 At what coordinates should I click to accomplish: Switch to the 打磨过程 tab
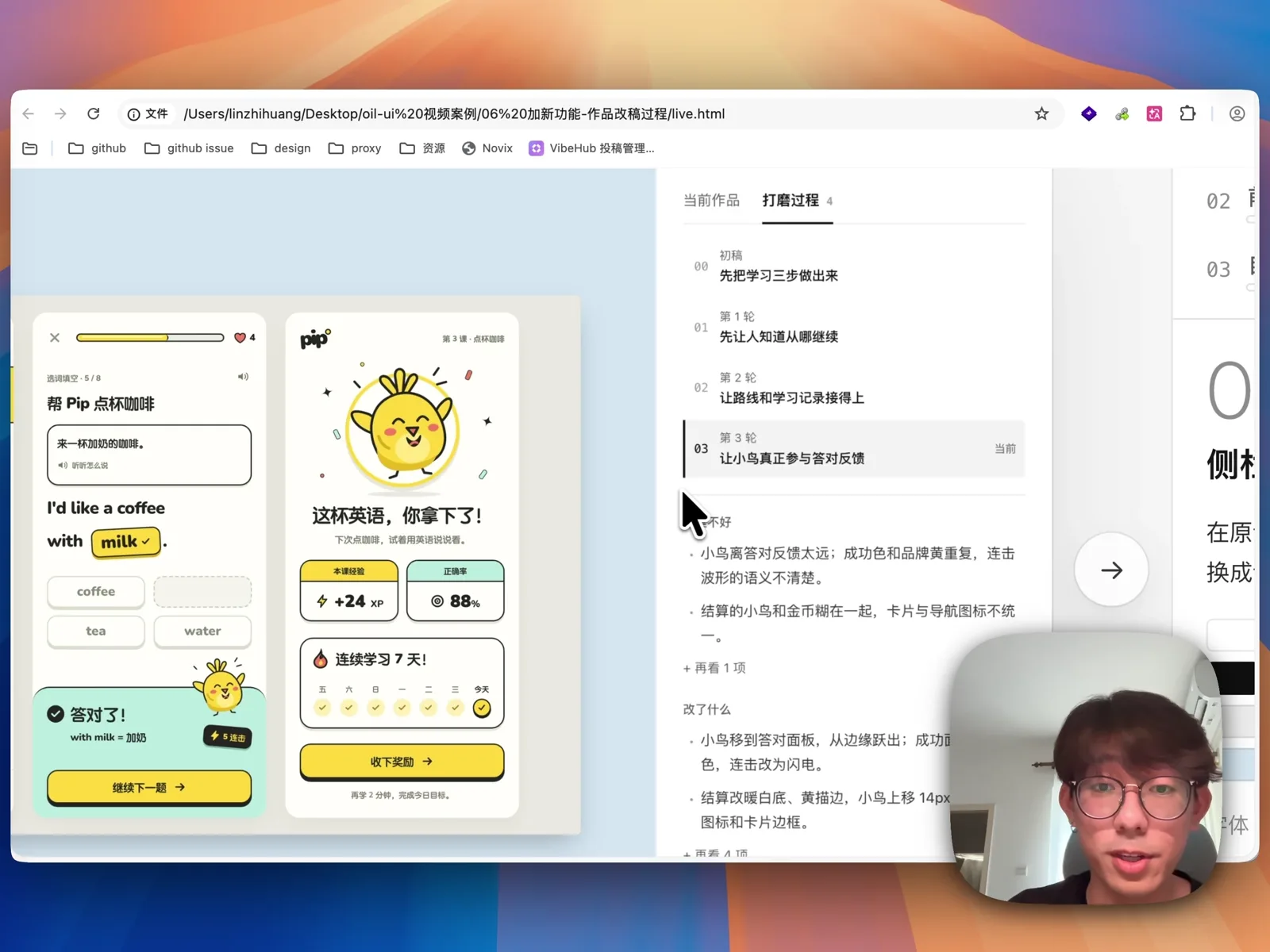[797, 200]
